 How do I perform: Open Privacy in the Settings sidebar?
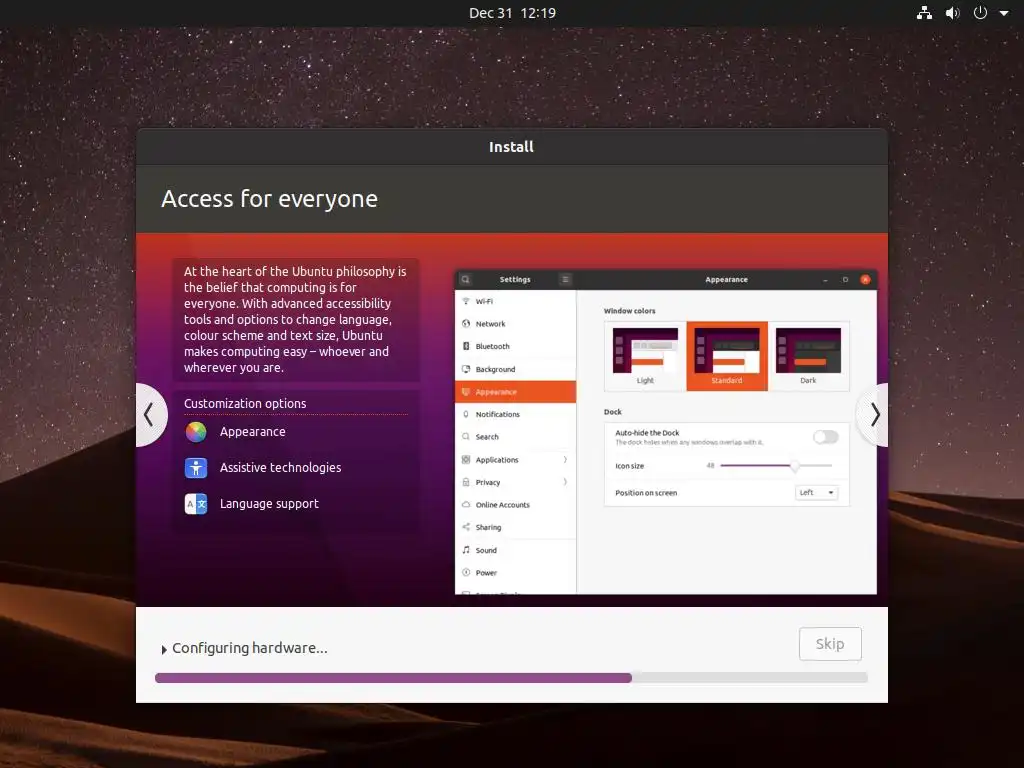tap(515, 482)
